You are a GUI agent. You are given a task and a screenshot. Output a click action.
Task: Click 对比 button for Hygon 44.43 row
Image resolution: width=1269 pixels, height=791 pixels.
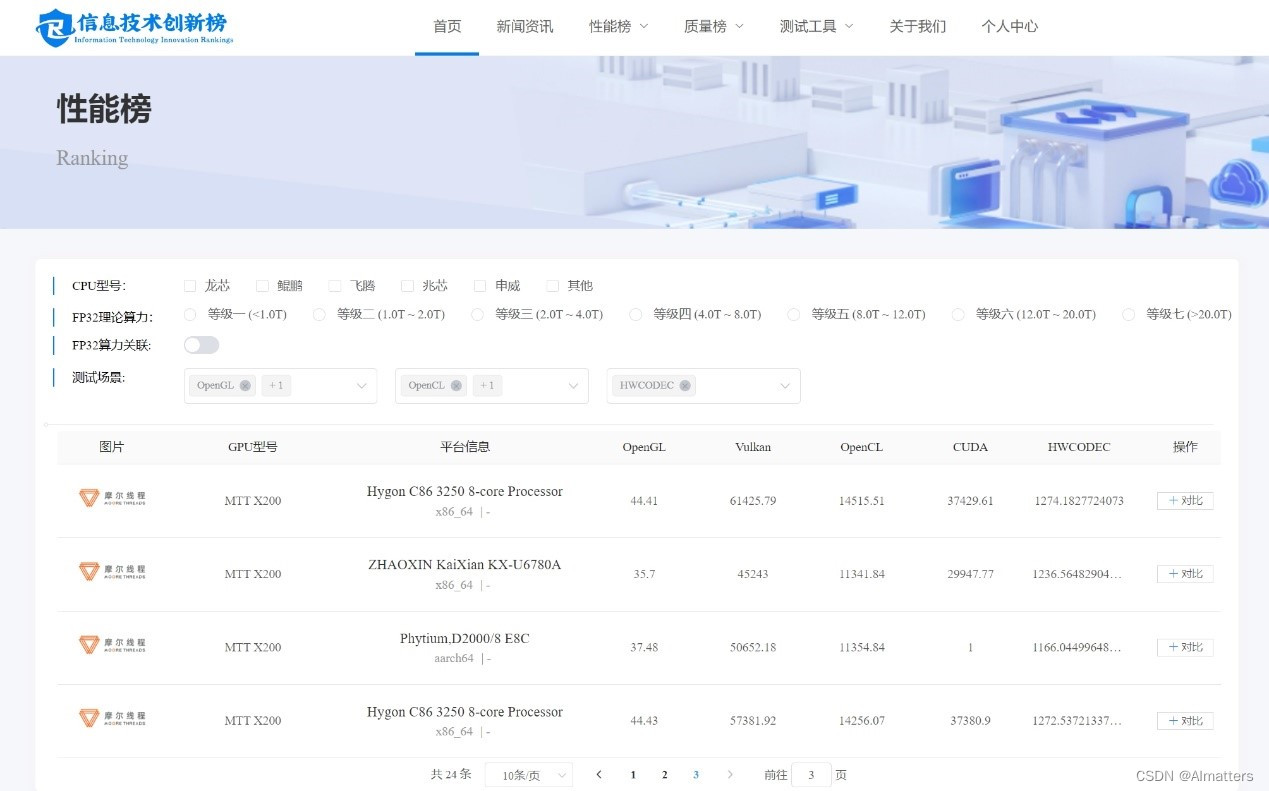pyautogui.click(x=1185, y=721)
